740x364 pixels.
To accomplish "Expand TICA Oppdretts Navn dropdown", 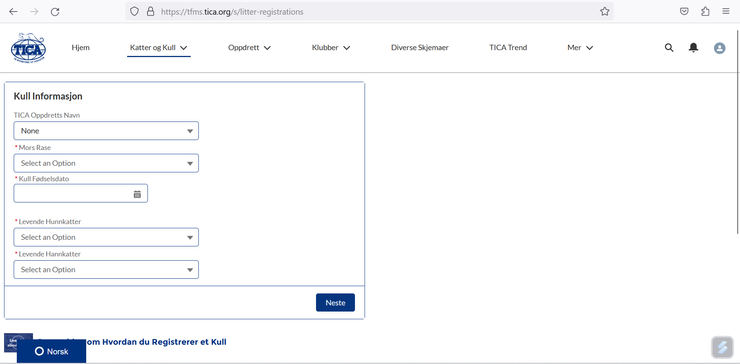I will (106, 131).
